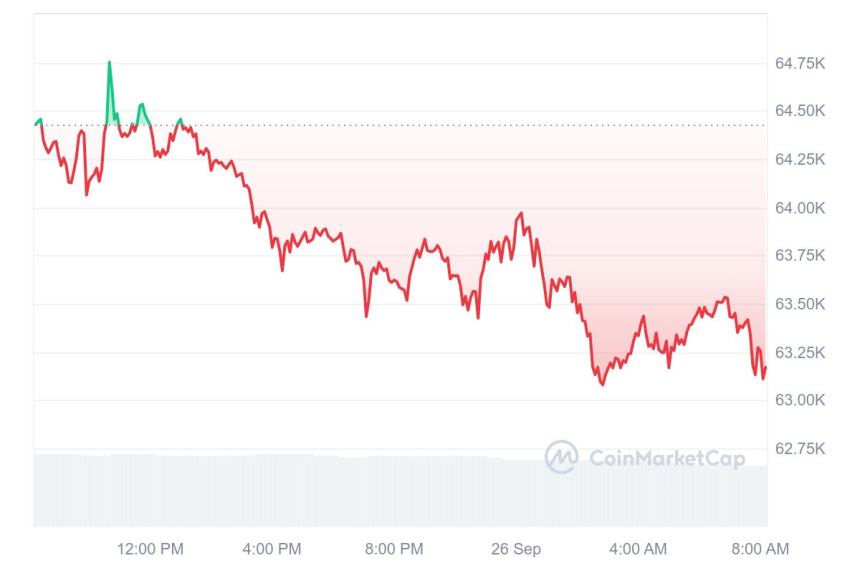Click the 64.75K price axis label
This screenshot has width=860, height=573.
click(x=800, y=64)
